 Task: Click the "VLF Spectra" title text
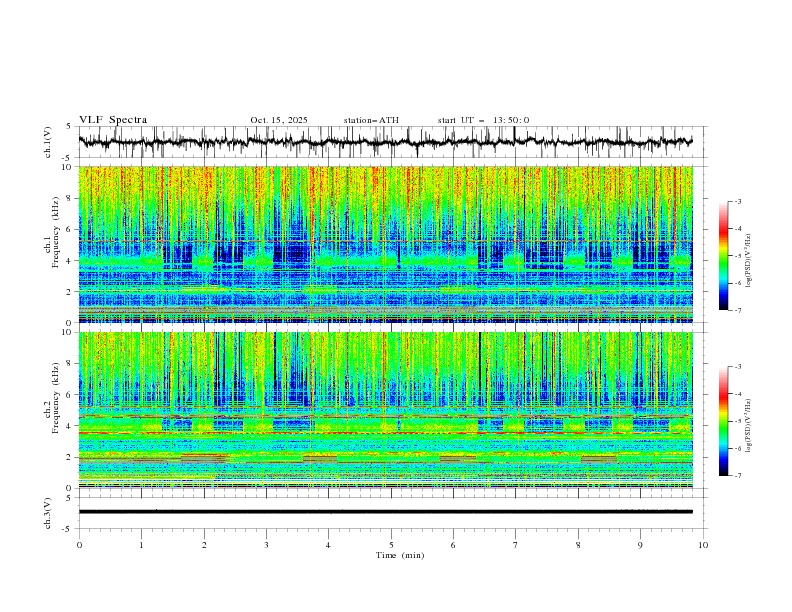(113, 120)
